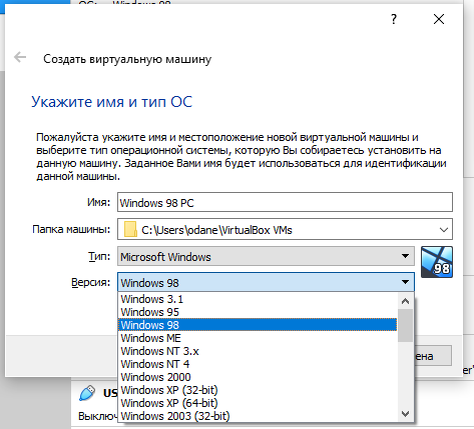The image size is (474, 429).
Task: Edit the Имя field containing Windows 98 PC
Action: tap(285, 202)
